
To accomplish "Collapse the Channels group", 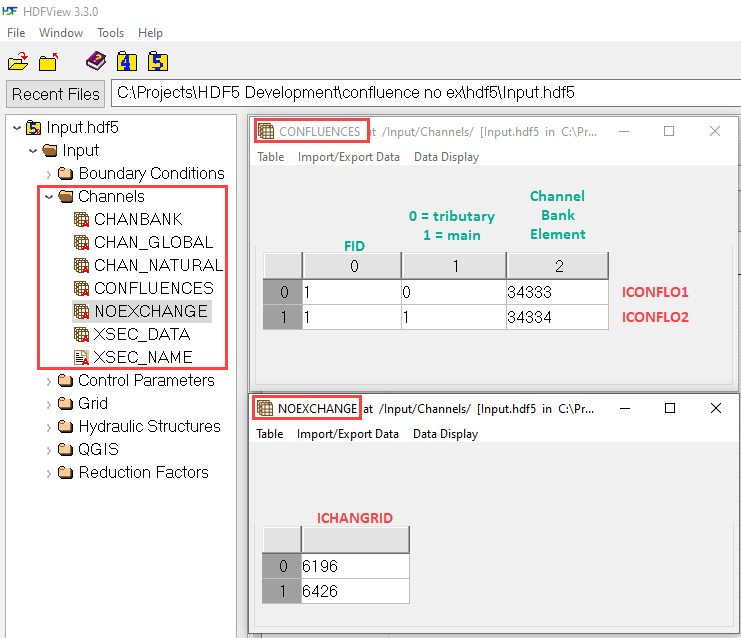I will tap(48, 197).
